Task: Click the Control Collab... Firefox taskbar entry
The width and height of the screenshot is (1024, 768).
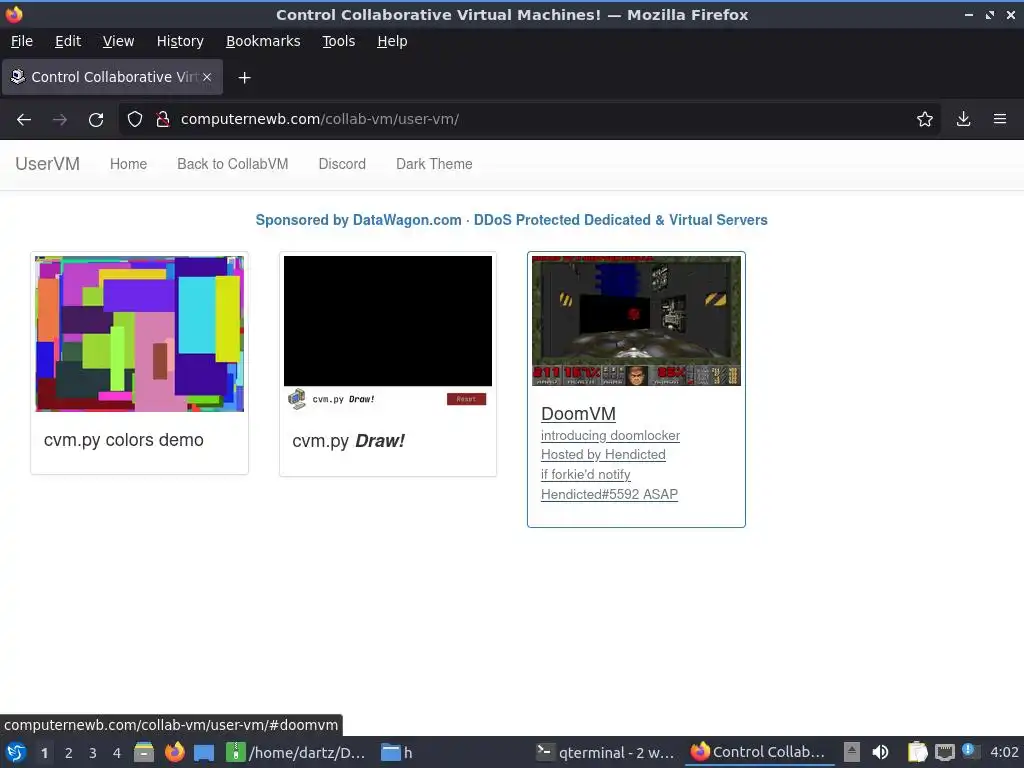Action: pyautogui.click(x=759, y=752)
